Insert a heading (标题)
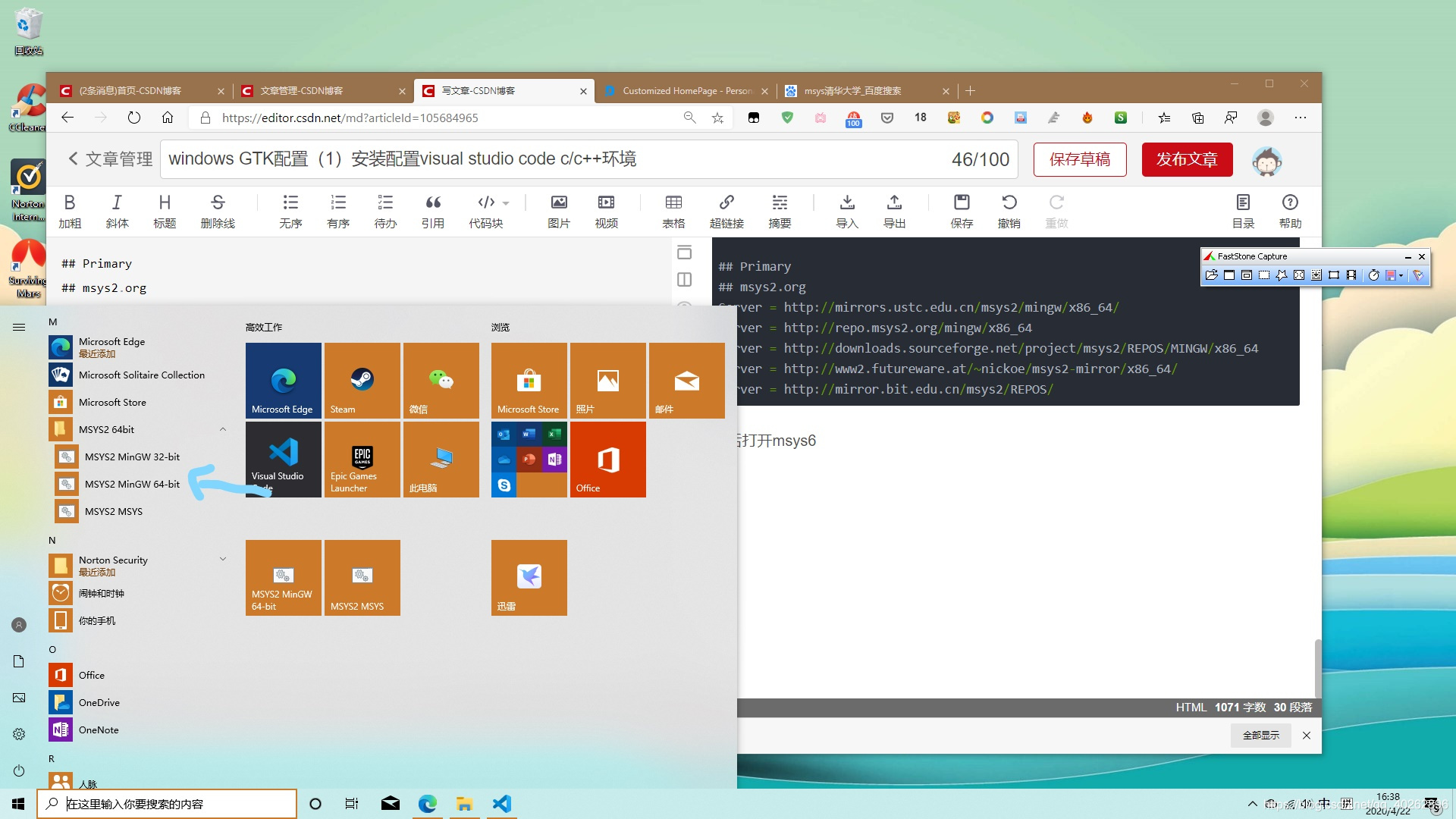This screenshot has width=1456, height=819. point(165,211)
